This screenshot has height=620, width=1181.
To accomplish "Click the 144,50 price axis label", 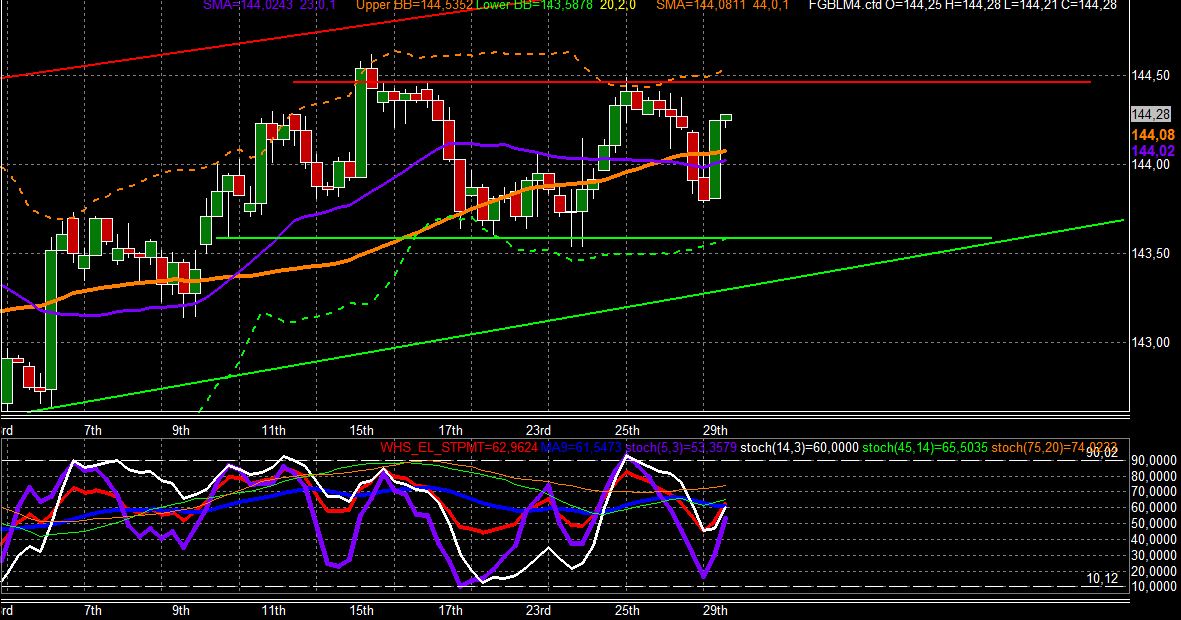I will 1151,75.
